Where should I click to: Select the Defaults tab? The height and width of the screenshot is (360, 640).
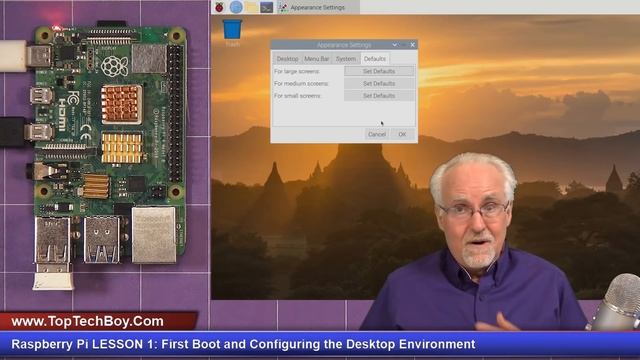coord(375,59)
